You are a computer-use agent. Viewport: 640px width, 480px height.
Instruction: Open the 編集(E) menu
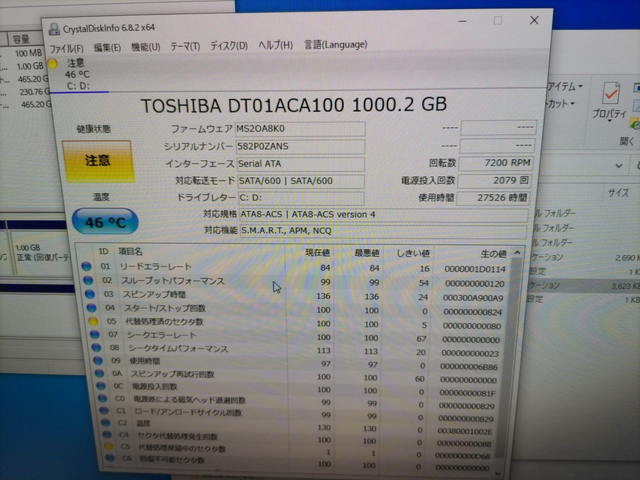point(107,48)
